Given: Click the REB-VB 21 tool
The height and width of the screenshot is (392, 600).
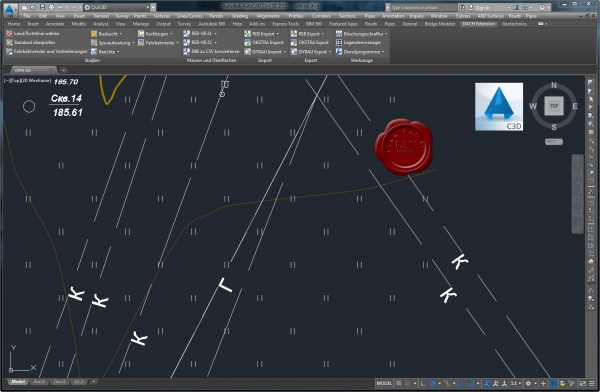Looking at the screenshot, I should click(200, 34).
